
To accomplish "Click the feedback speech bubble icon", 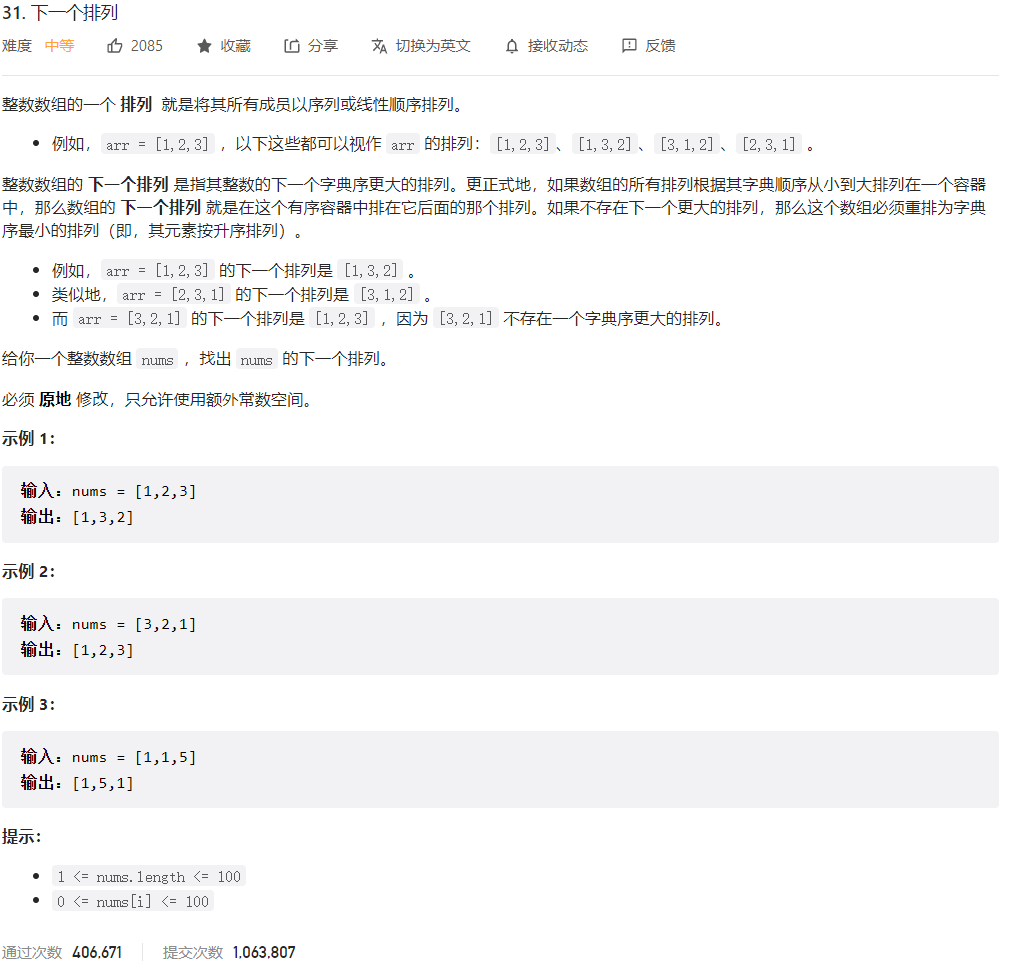I will [x=629, y=46].
